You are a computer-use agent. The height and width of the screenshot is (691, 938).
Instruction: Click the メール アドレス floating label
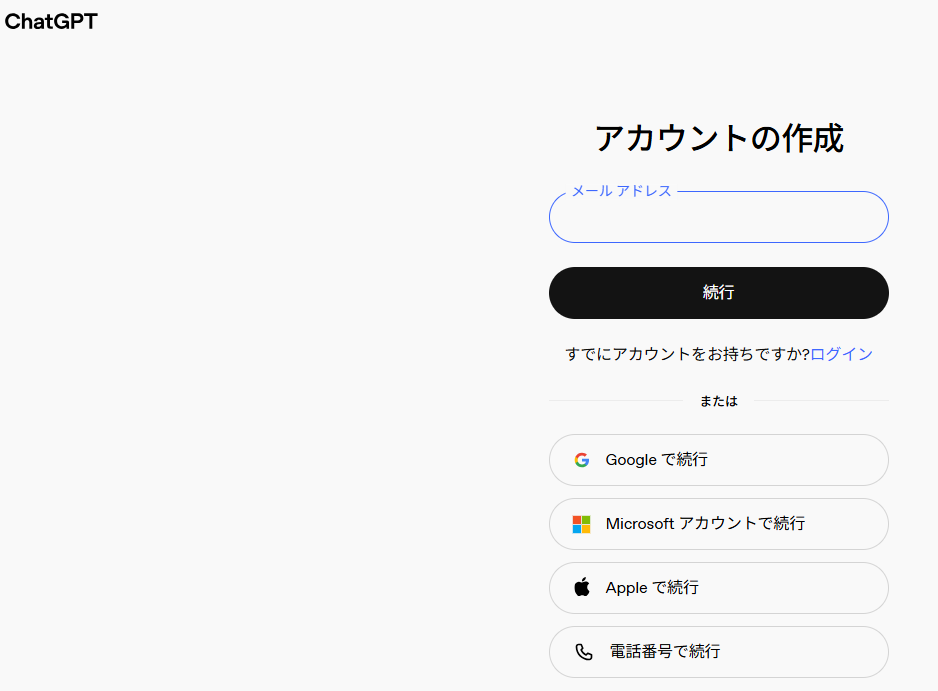pos(622,190)
